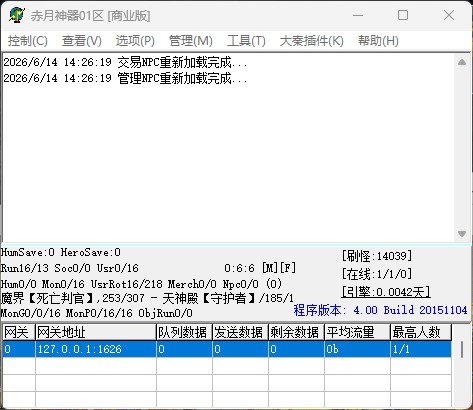
Task: Click the [在线:1/1/0] status label
Action: [x=377, y=274]
